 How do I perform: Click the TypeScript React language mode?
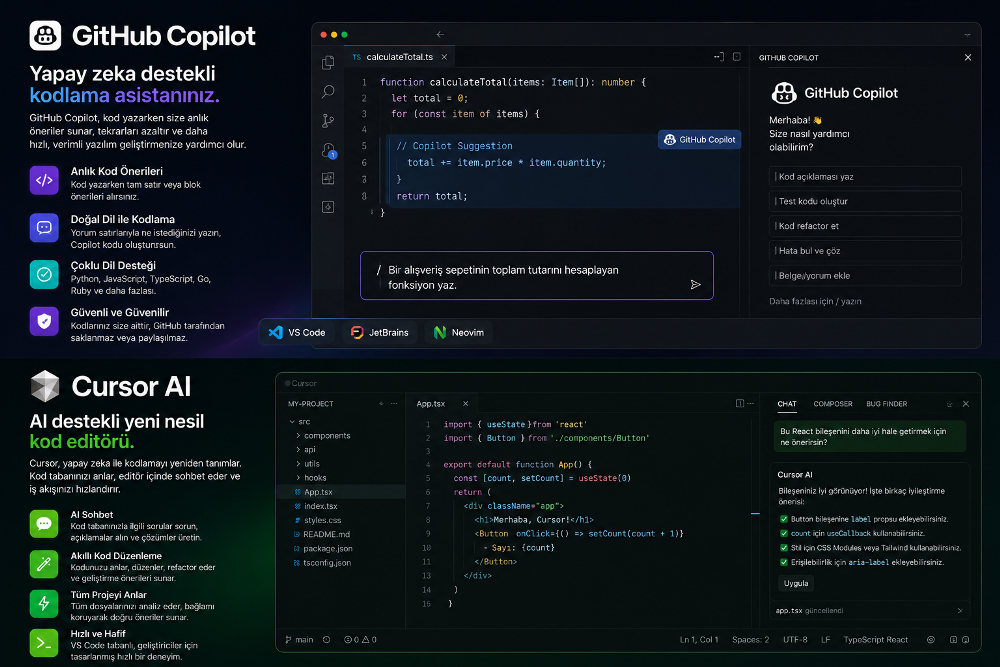876,640
